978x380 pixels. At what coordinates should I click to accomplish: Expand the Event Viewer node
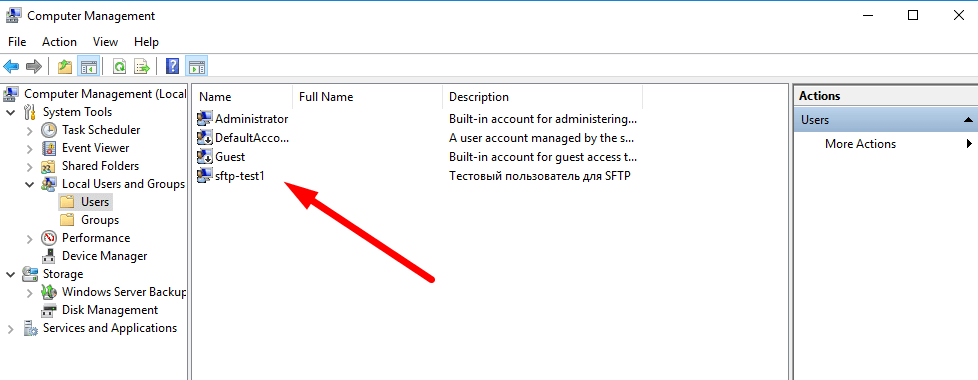(29, 149)
